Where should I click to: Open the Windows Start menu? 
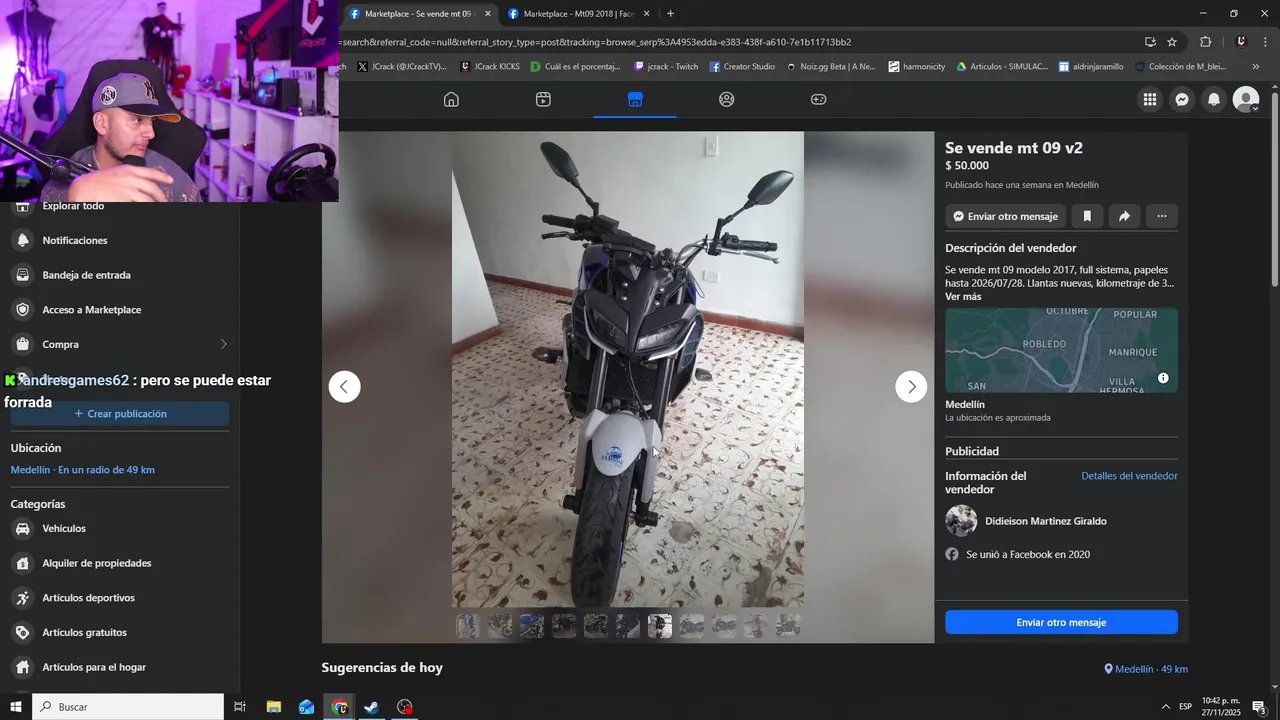(15, 707)
